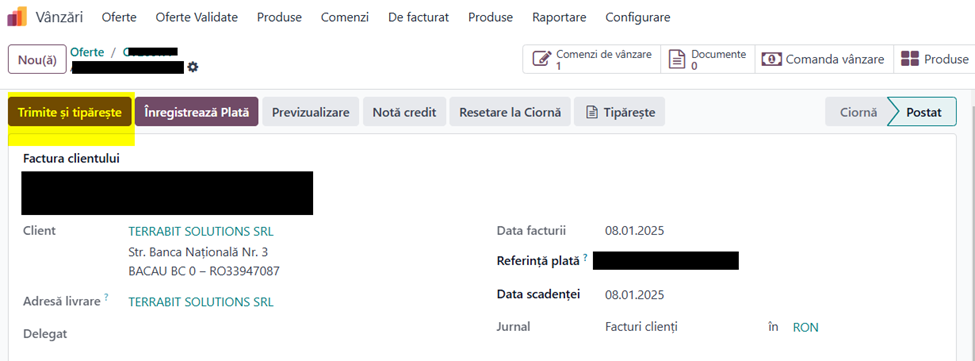Click the Produse grid icon
975x361 pixels.
click(910, 60)
